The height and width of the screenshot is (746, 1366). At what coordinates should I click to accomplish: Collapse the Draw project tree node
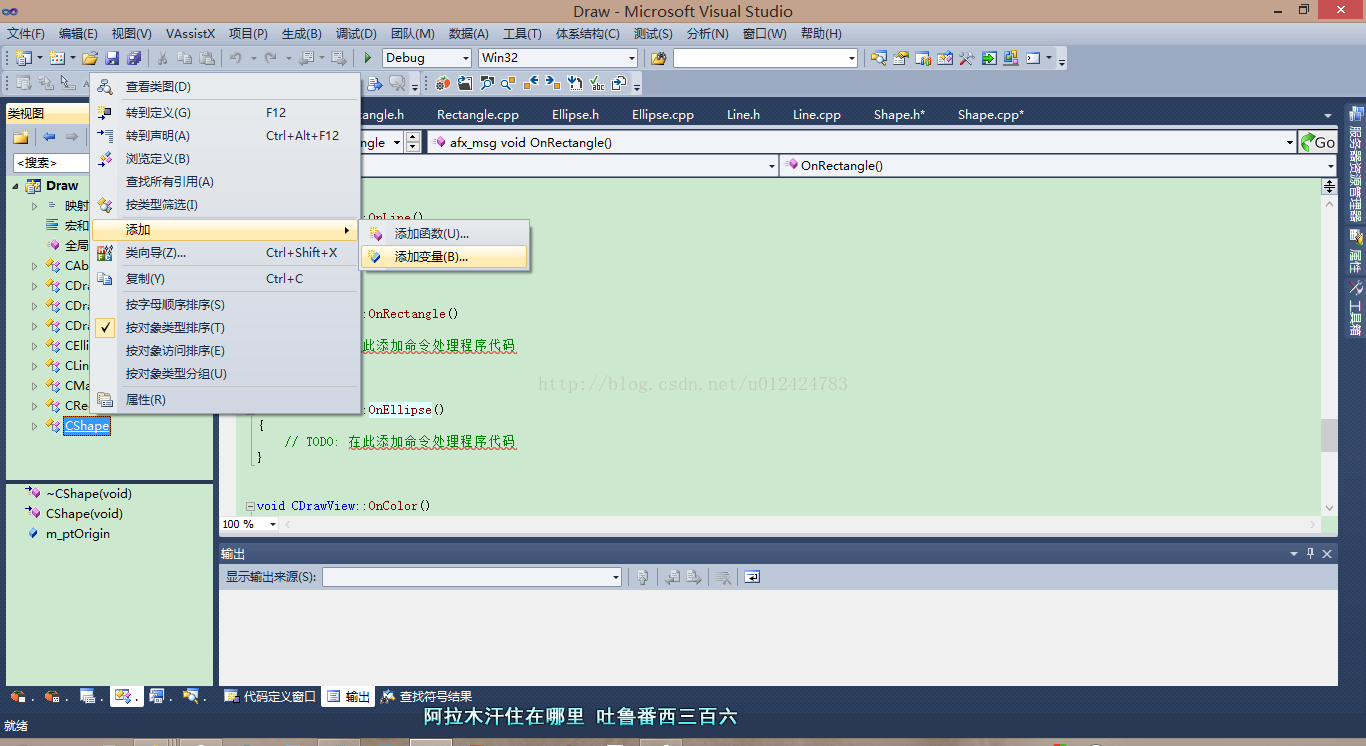pos(15,186)
